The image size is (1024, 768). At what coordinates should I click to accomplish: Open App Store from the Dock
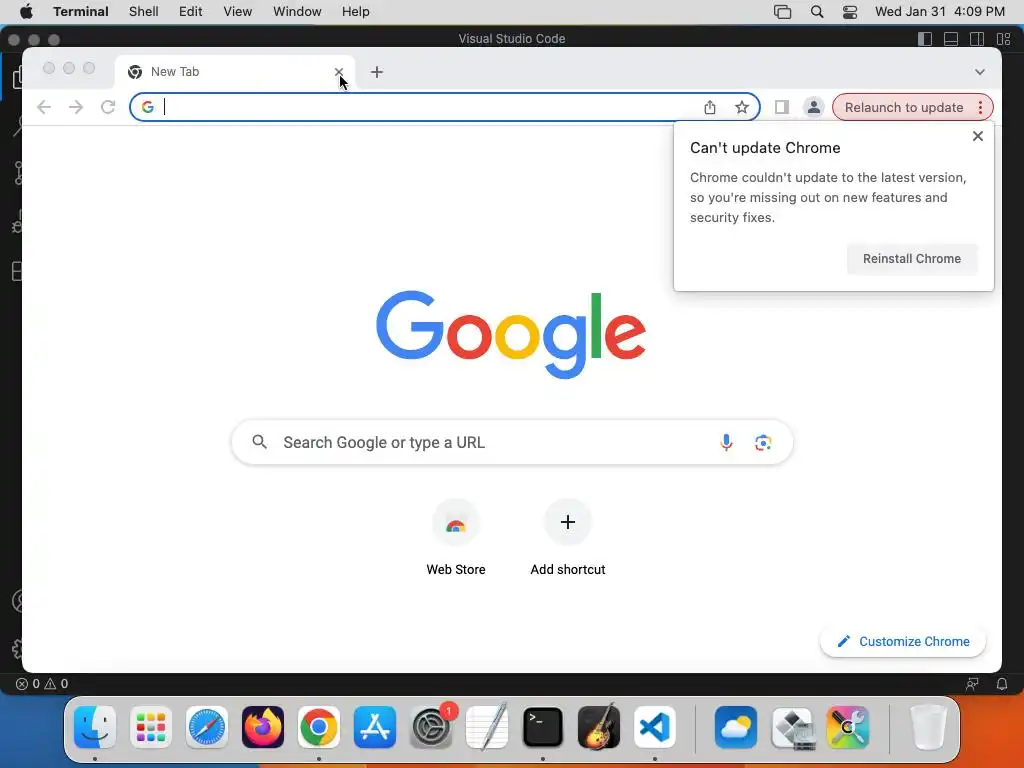click(375, 727)
